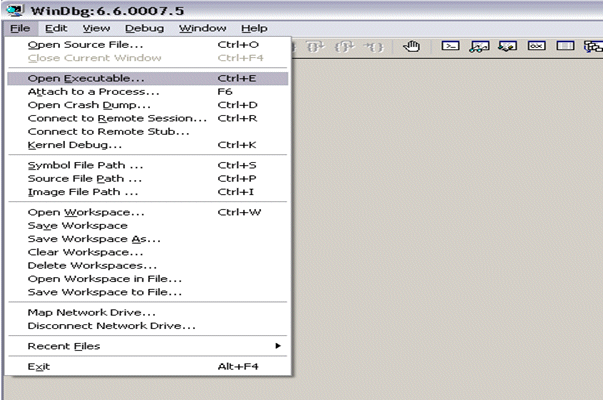
Task: Open the Command window toolbar icon
Action: (451, 46)
